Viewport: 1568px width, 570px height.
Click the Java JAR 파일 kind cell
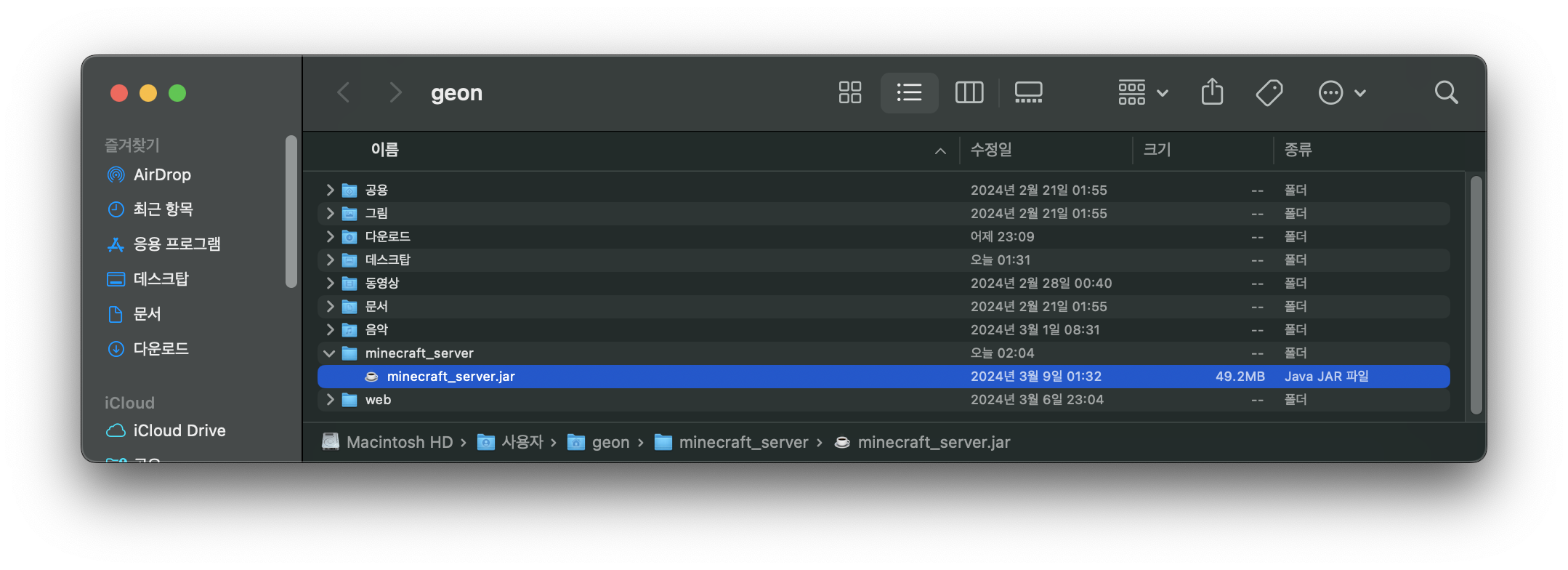click(x=1326, y=377)
